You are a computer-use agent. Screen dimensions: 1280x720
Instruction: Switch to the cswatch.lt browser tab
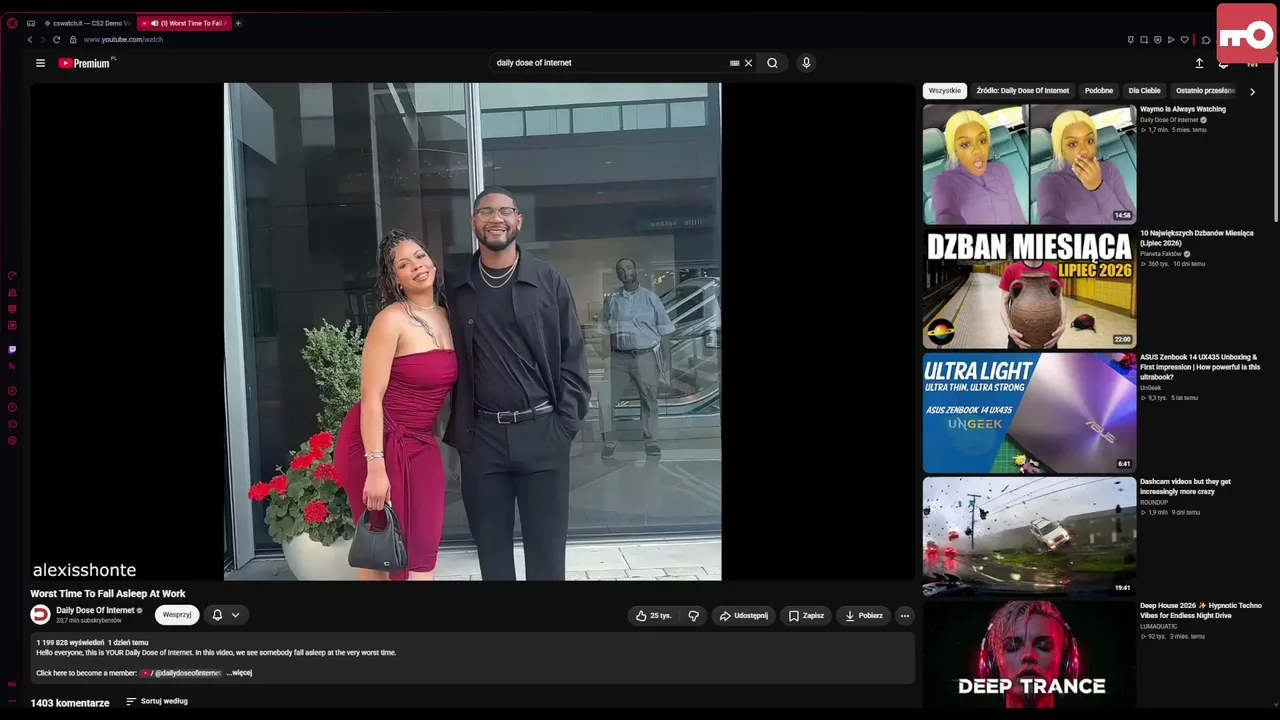[86, 23]
